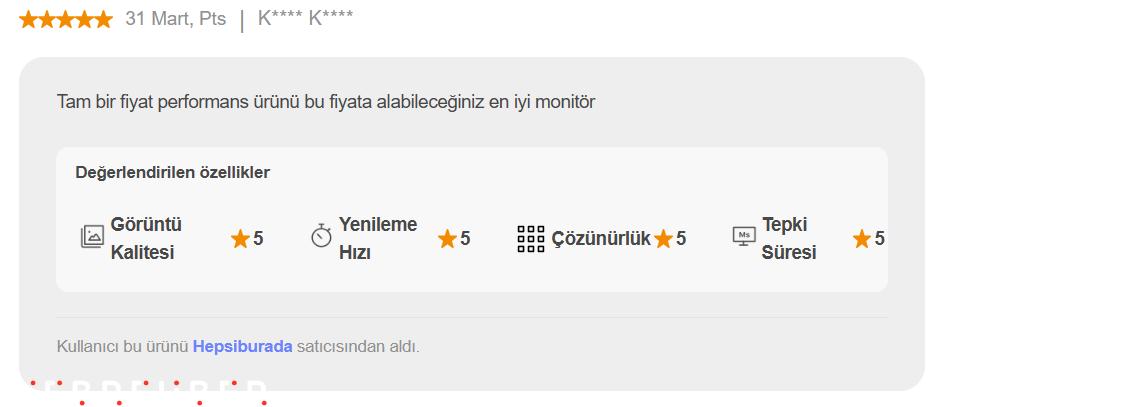Click the reviewer name K**** K****

click(x=305, y=19)
